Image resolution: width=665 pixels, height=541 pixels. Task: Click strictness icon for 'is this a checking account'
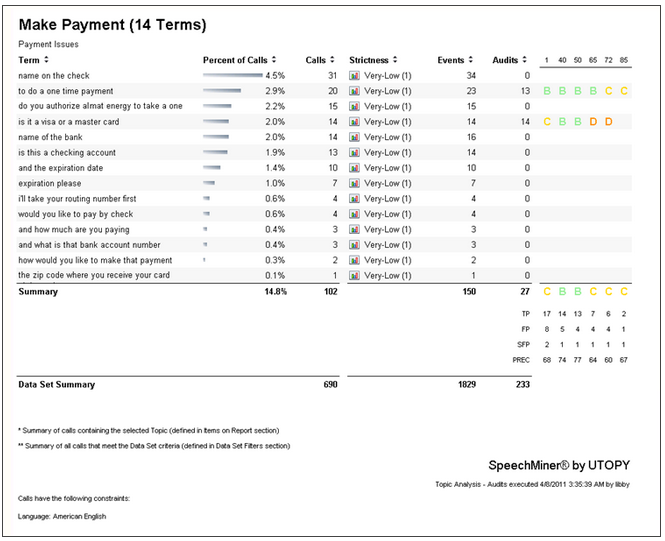point(354,153)
